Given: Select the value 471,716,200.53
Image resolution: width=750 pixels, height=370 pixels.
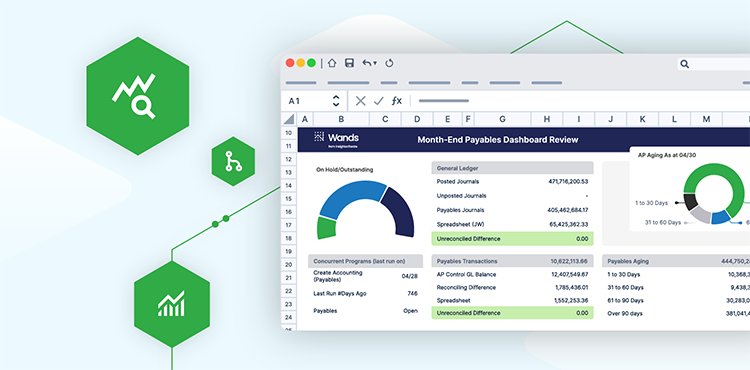Looking at the screenshot, I should click(568, 182).
